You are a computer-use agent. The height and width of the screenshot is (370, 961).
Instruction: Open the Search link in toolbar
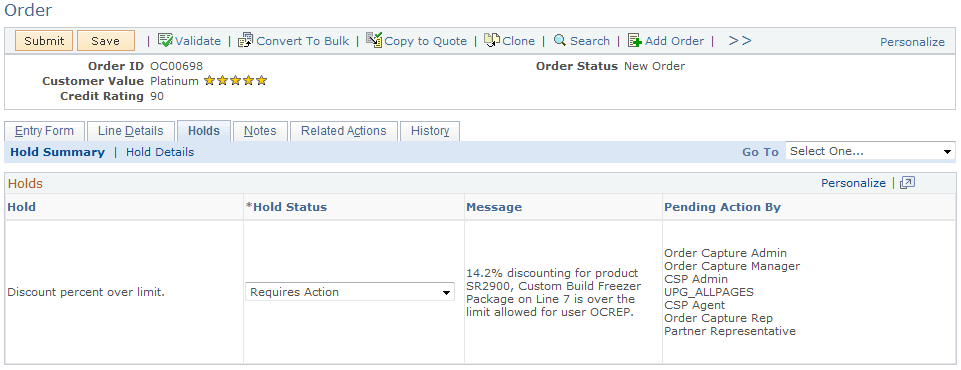coord(590,41)
